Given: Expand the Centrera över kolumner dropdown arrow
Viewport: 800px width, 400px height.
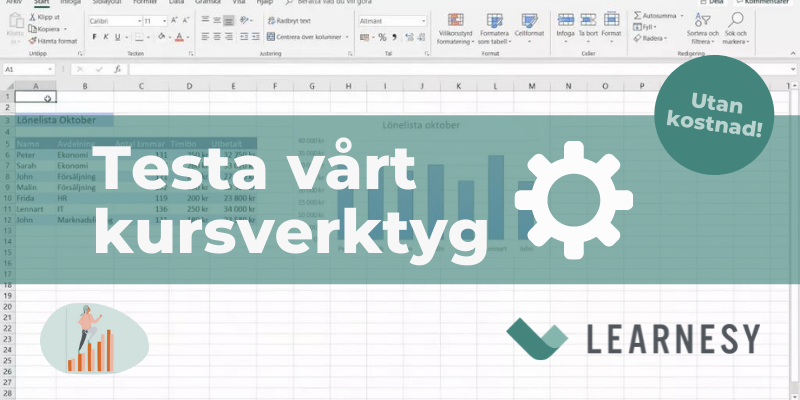Looking at the screenshot, I should [x=347, y=37].
